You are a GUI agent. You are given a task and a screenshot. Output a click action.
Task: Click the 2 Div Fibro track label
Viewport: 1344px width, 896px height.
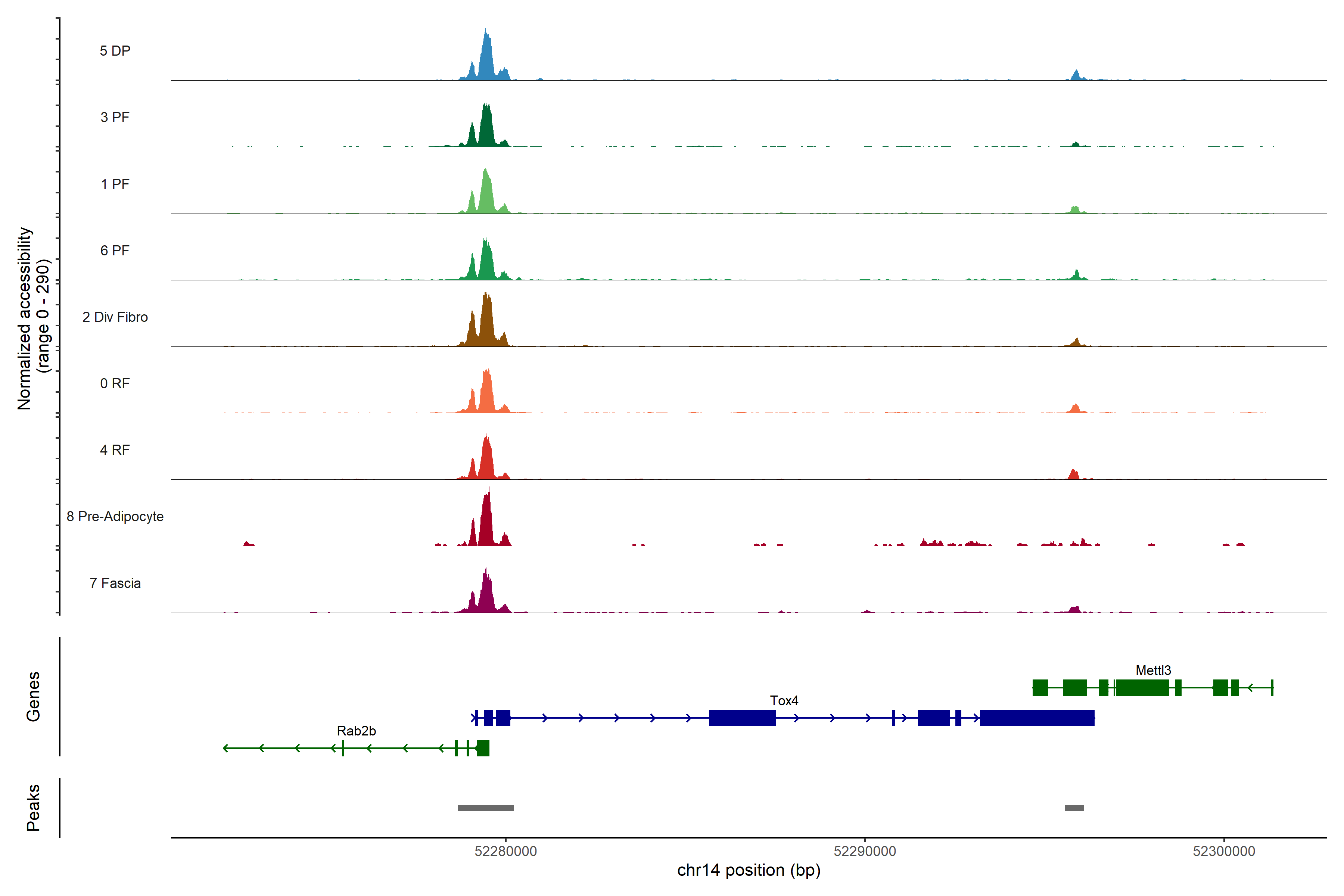click(115, 317)
